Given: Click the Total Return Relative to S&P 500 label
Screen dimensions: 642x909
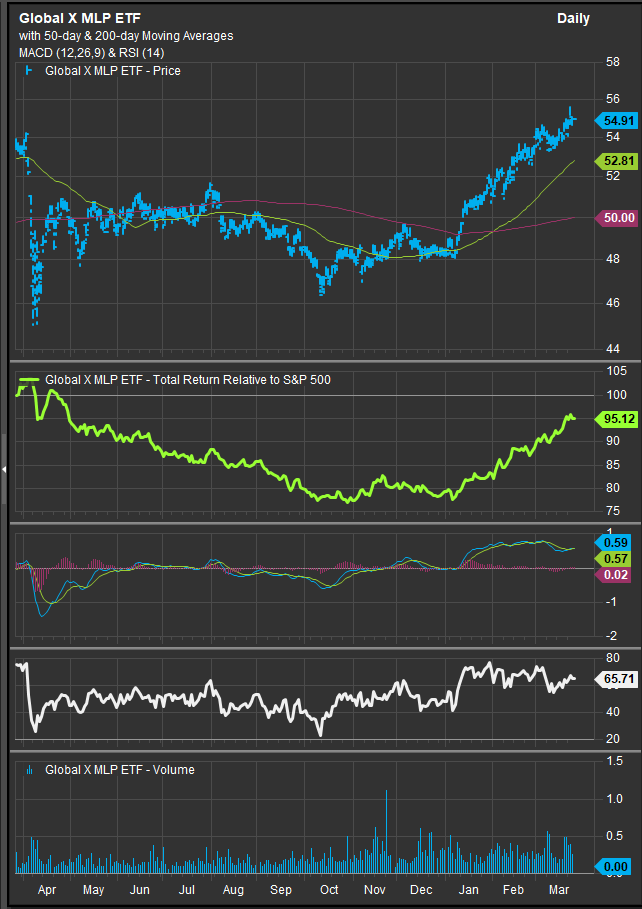Looking at the screenshot, I should point(188,380).
